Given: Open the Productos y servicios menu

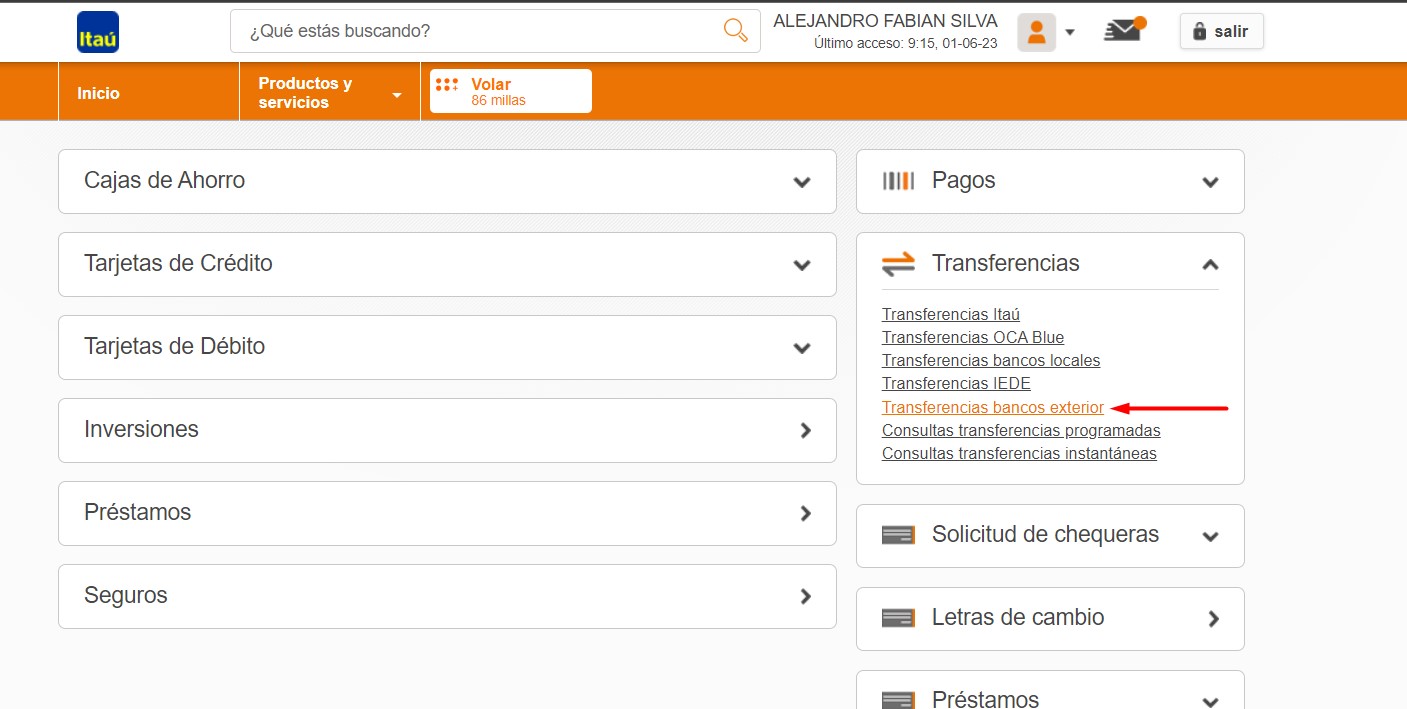Looking at the screenshot, I should [329, 93].
